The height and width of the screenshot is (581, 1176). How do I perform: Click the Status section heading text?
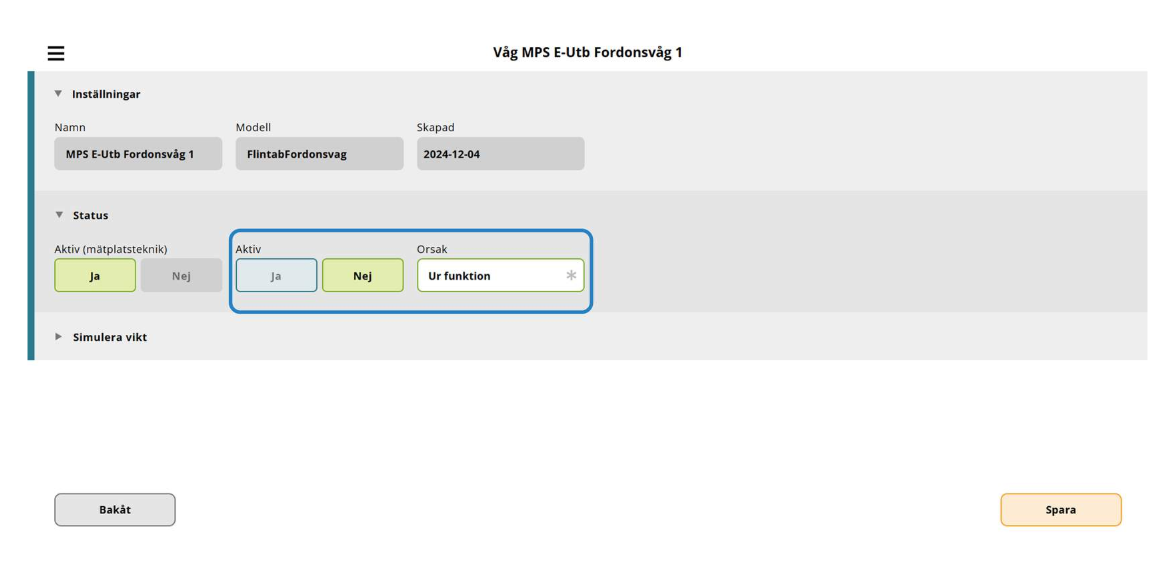90,215
